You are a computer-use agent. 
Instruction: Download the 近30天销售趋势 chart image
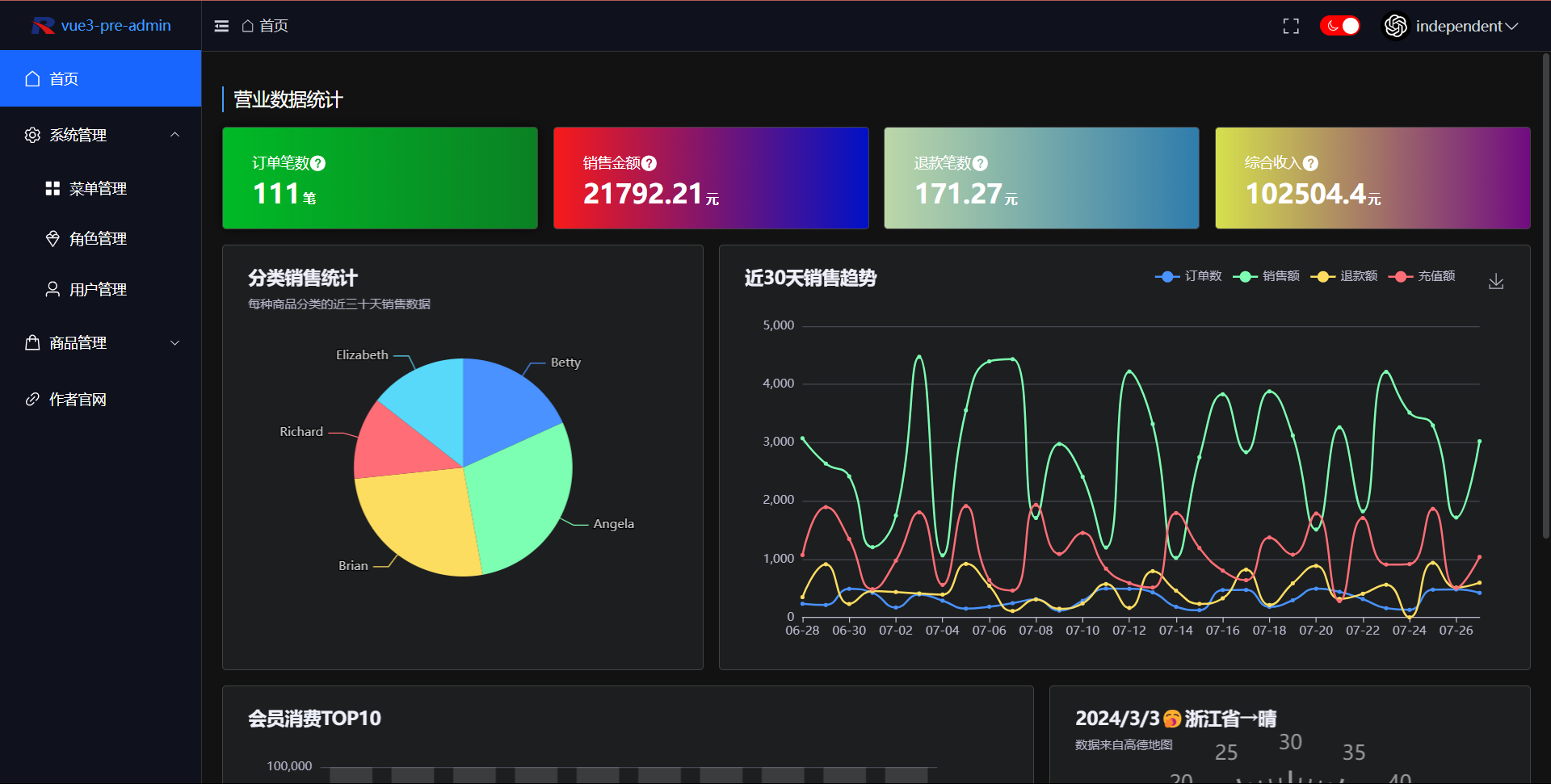(x=1496, y=280)
